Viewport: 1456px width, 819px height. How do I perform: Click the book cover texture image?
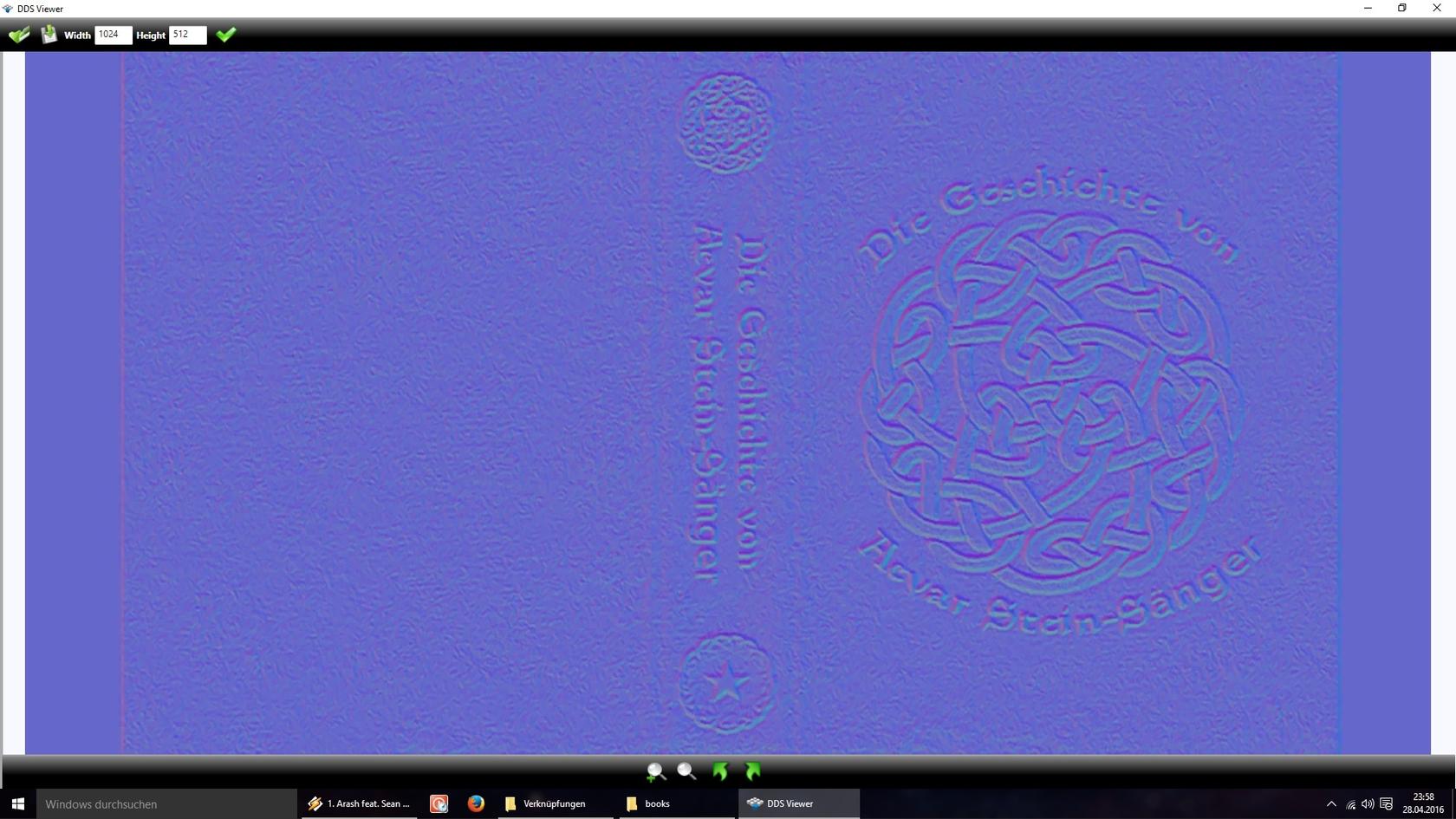pos(728,403)
